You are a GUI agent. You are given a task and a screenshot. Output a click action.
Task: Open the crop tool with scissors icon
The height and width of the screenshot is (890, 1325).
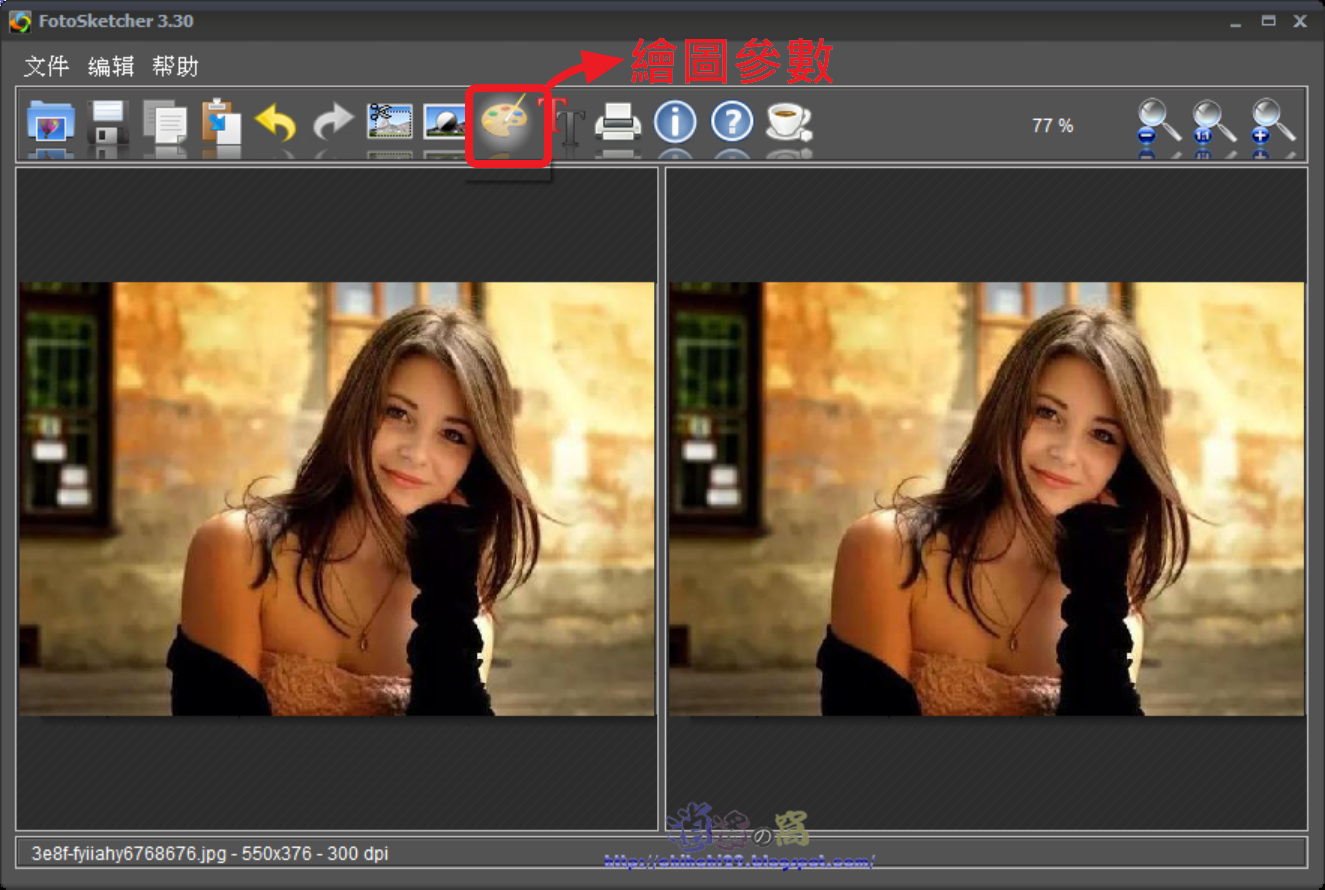[390, 122]
